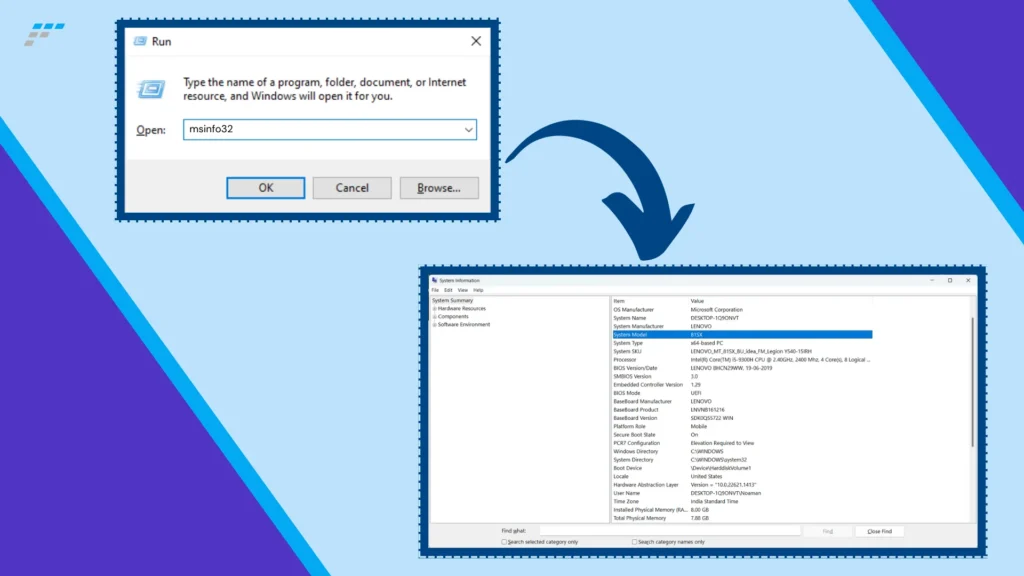Click the Browse... button in Run

(x=439, y=188)
